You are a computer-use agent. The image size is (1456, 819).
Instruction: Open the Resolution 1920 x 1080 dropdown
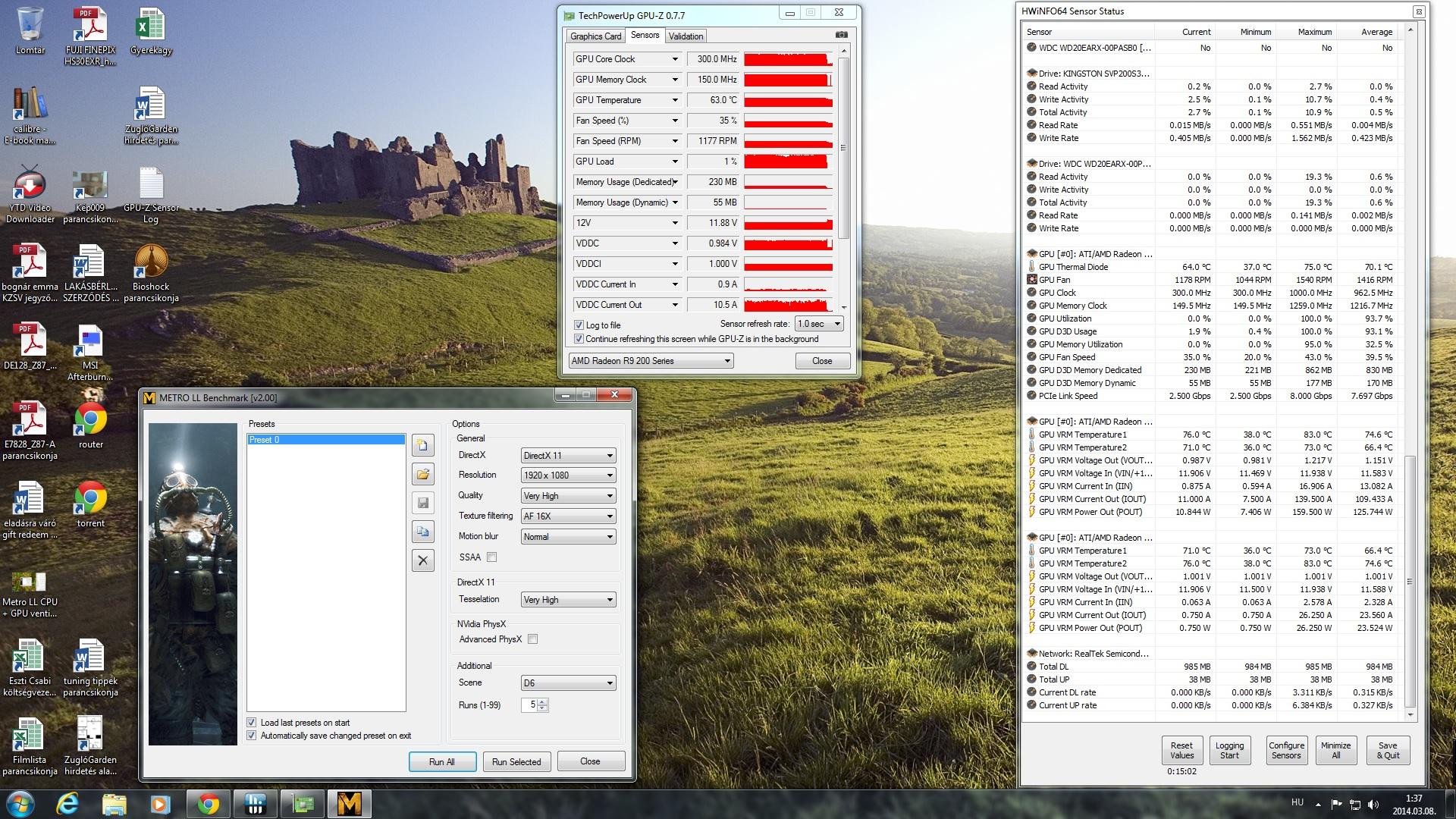568,475
